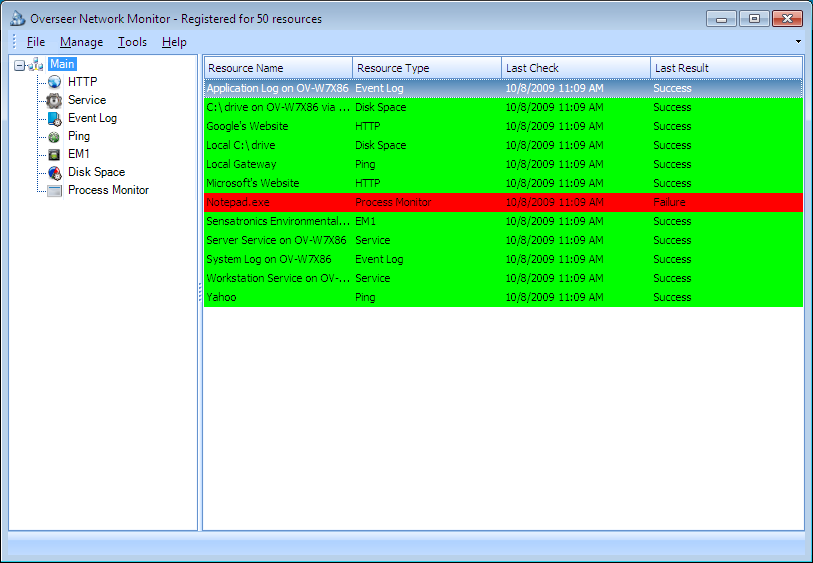
Task: Open the Help menu
Action: (x=174, y=42)
